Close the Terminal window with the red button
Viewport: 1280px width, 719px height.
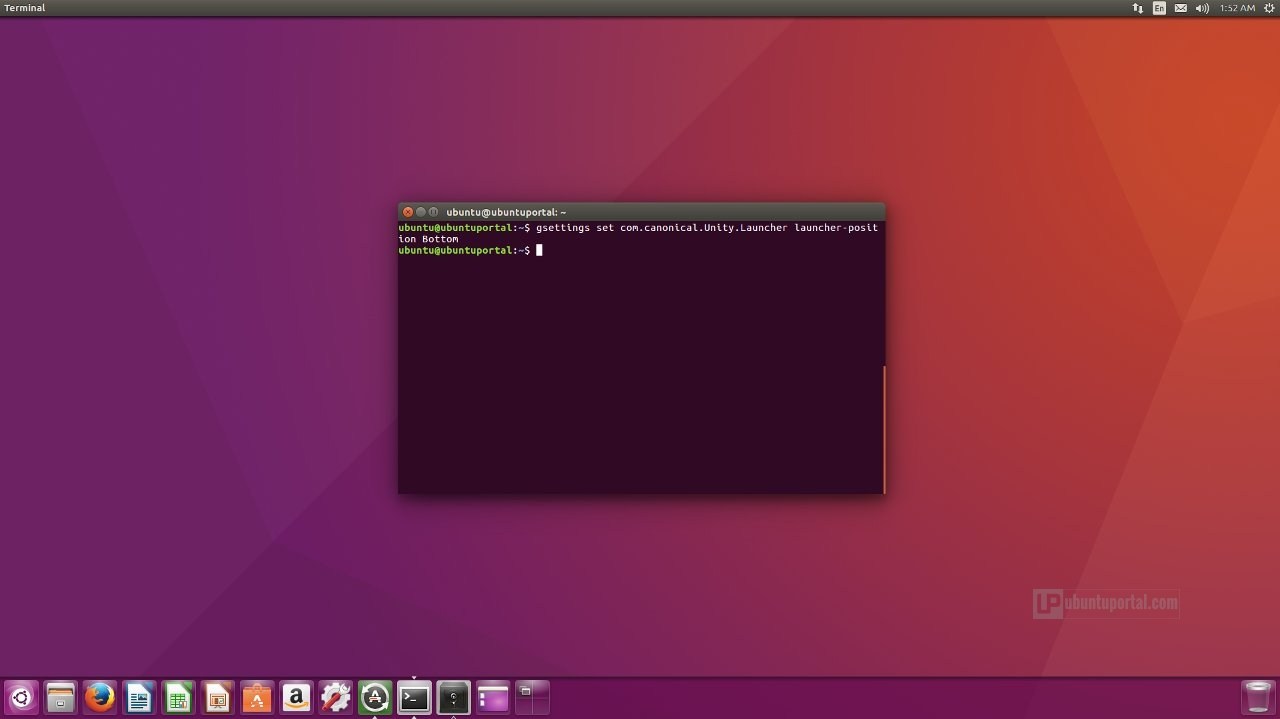point(408,212)
